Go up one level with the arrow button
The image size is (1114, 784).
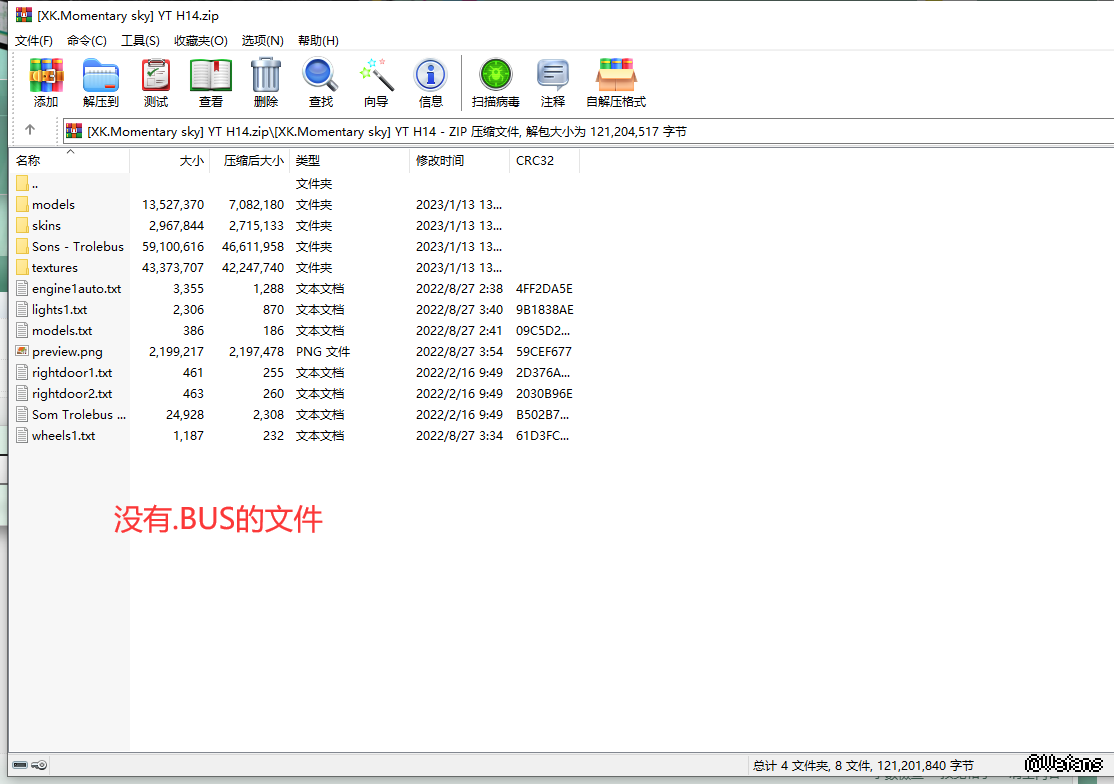point(30,130)
